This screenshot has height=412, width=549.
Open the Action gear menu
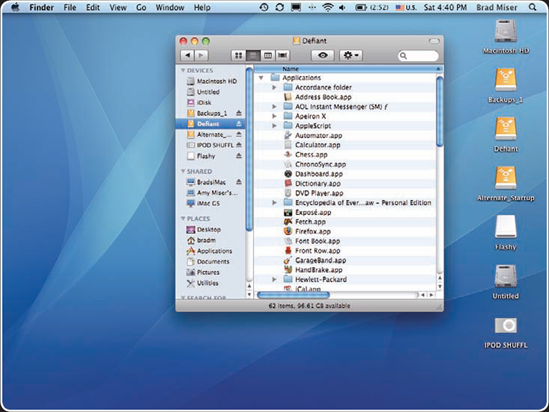(x=351, y=55)
